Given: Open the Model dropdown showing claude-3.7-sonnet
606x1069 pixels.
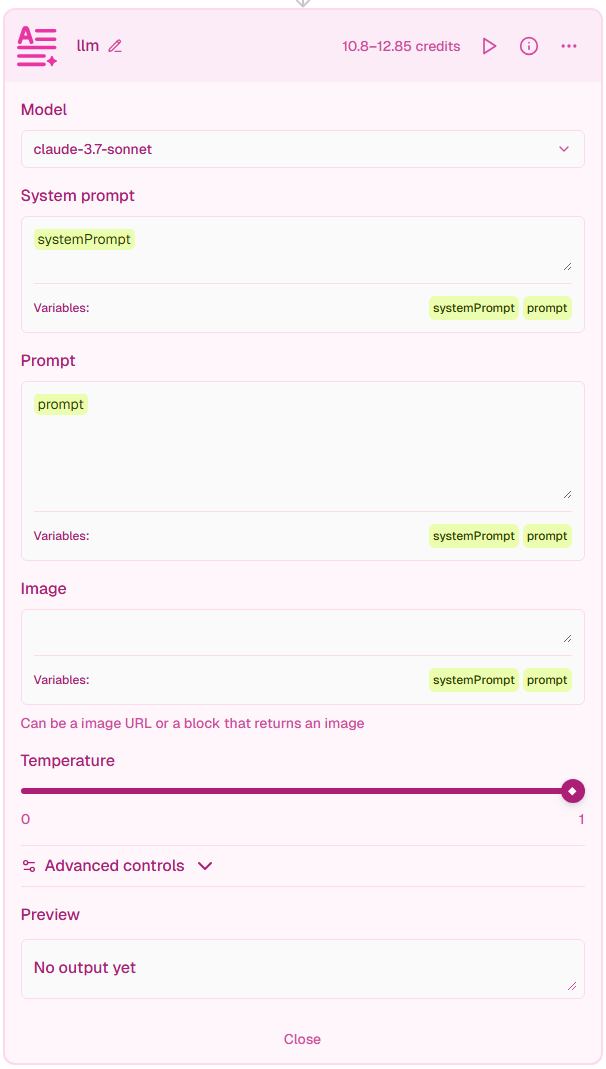Looking at the screenshot, I should pyautogui.click(x=302, y=149).
